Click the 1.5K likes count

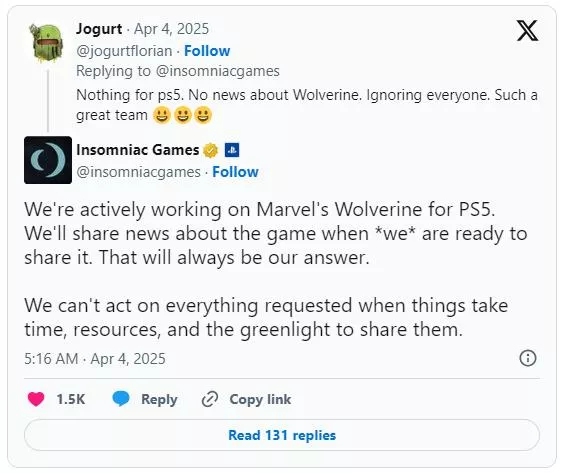tap(71, 399)
